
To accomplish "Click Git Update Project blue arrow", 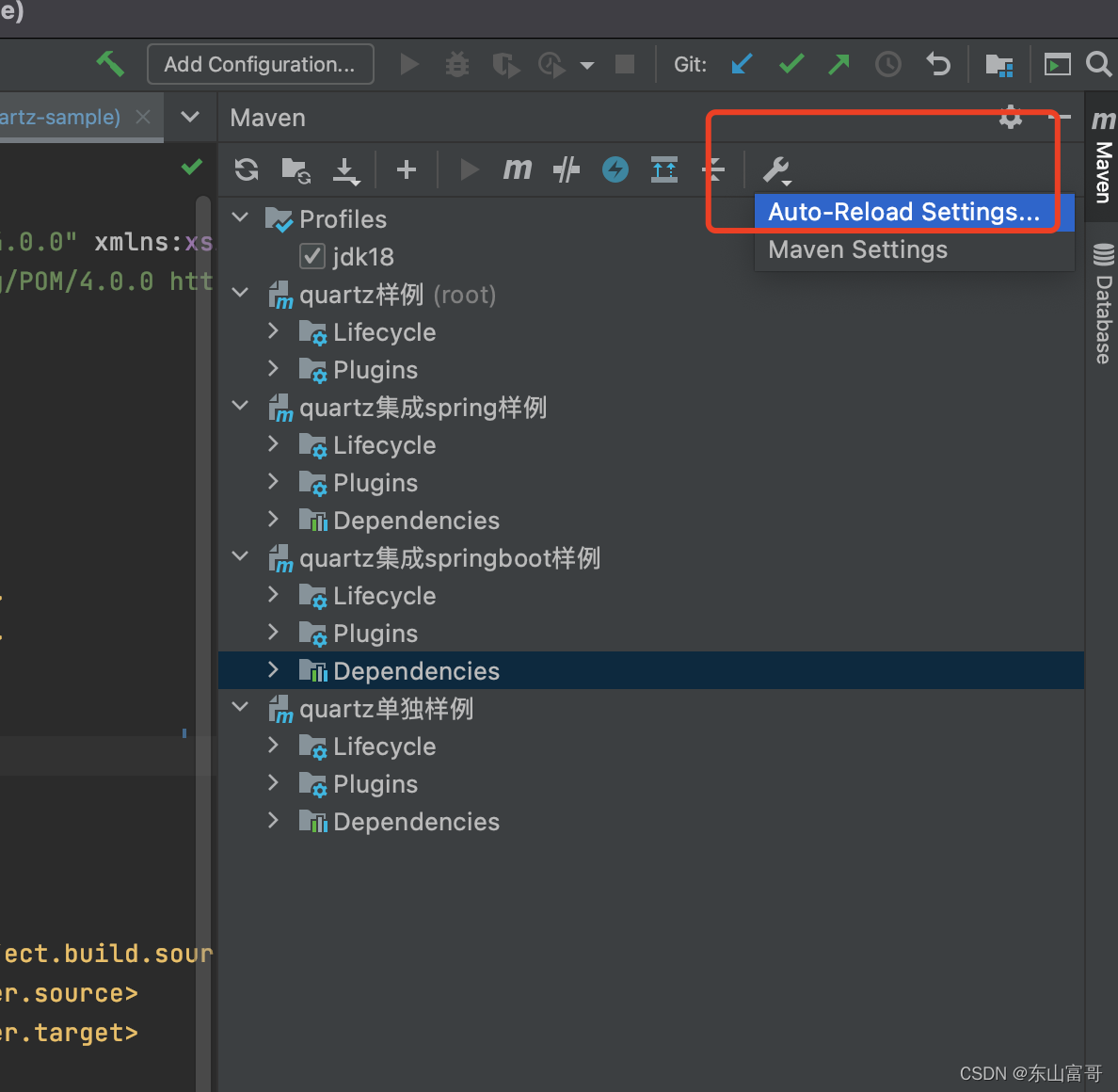I will pos(742,64).
